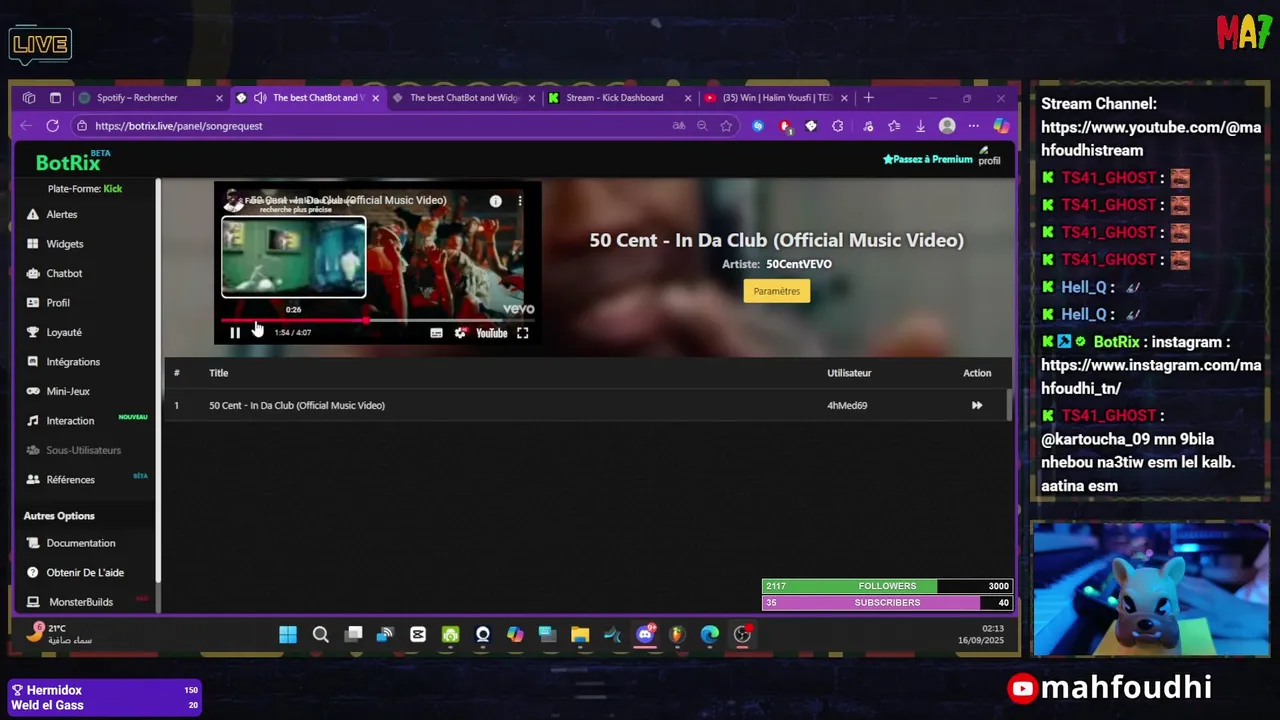Open Sous-Utilisateurs in the sidebar
The height and width of the screenshot is (720, 1280).
pos(83,450)
